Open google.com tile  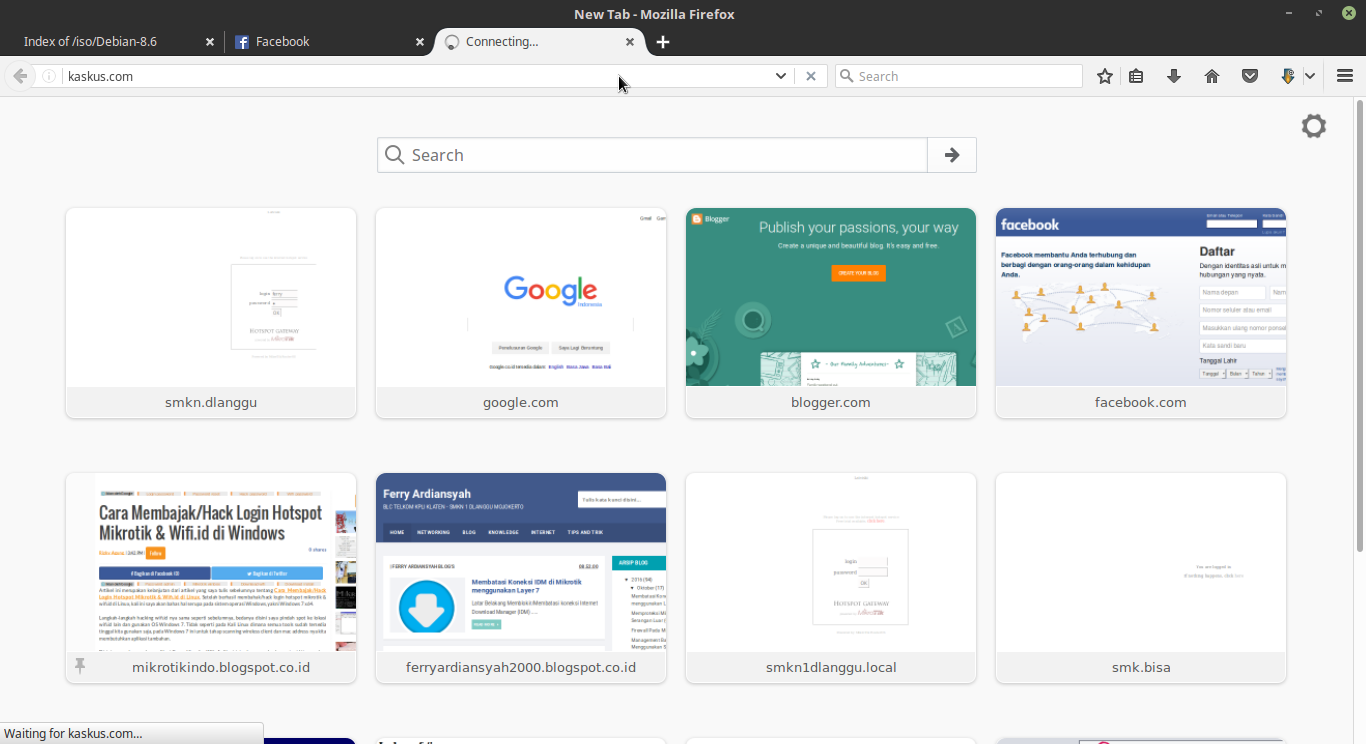tap(521, 313)
